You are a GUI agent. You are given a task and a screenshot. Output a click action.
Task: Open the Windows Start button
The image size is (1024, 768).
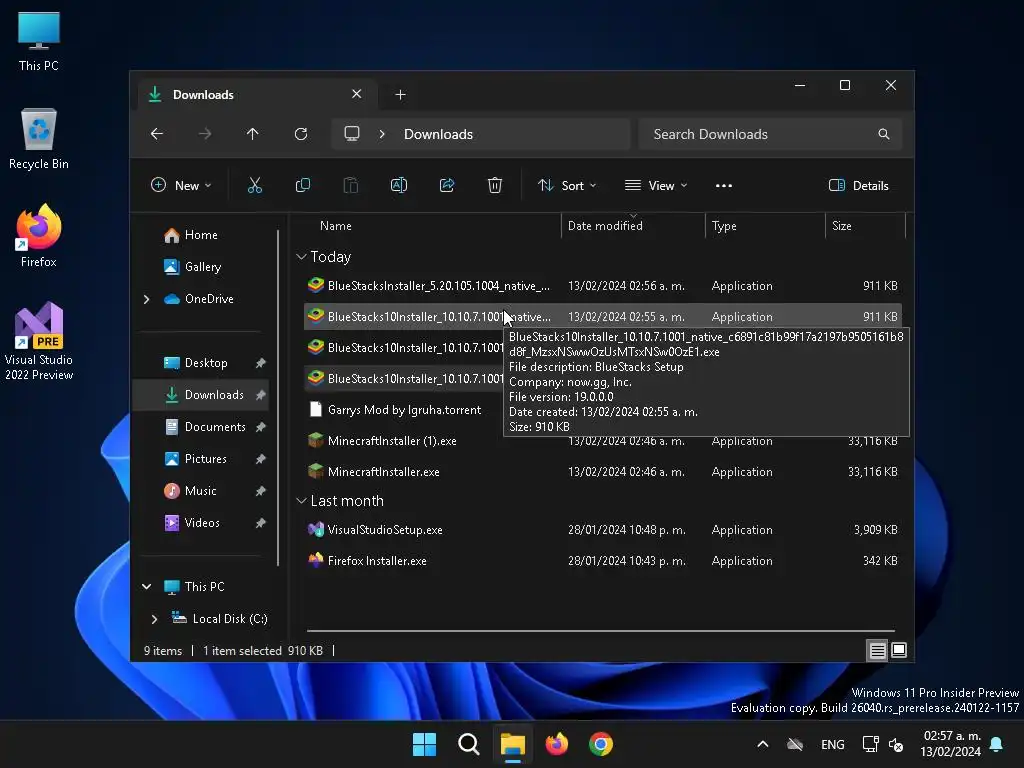[x=424, y=744]
